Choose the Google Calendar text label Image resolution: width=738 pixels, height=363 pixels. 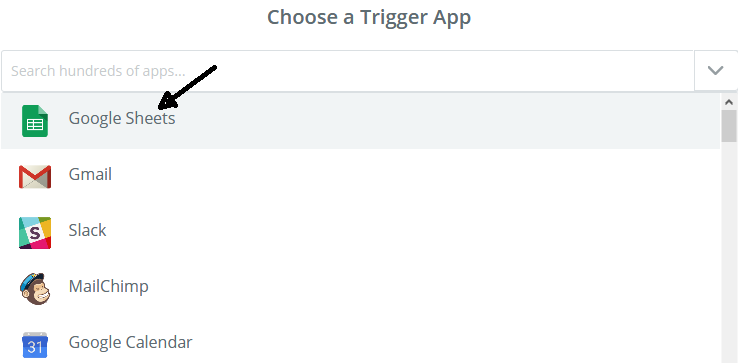130,342
